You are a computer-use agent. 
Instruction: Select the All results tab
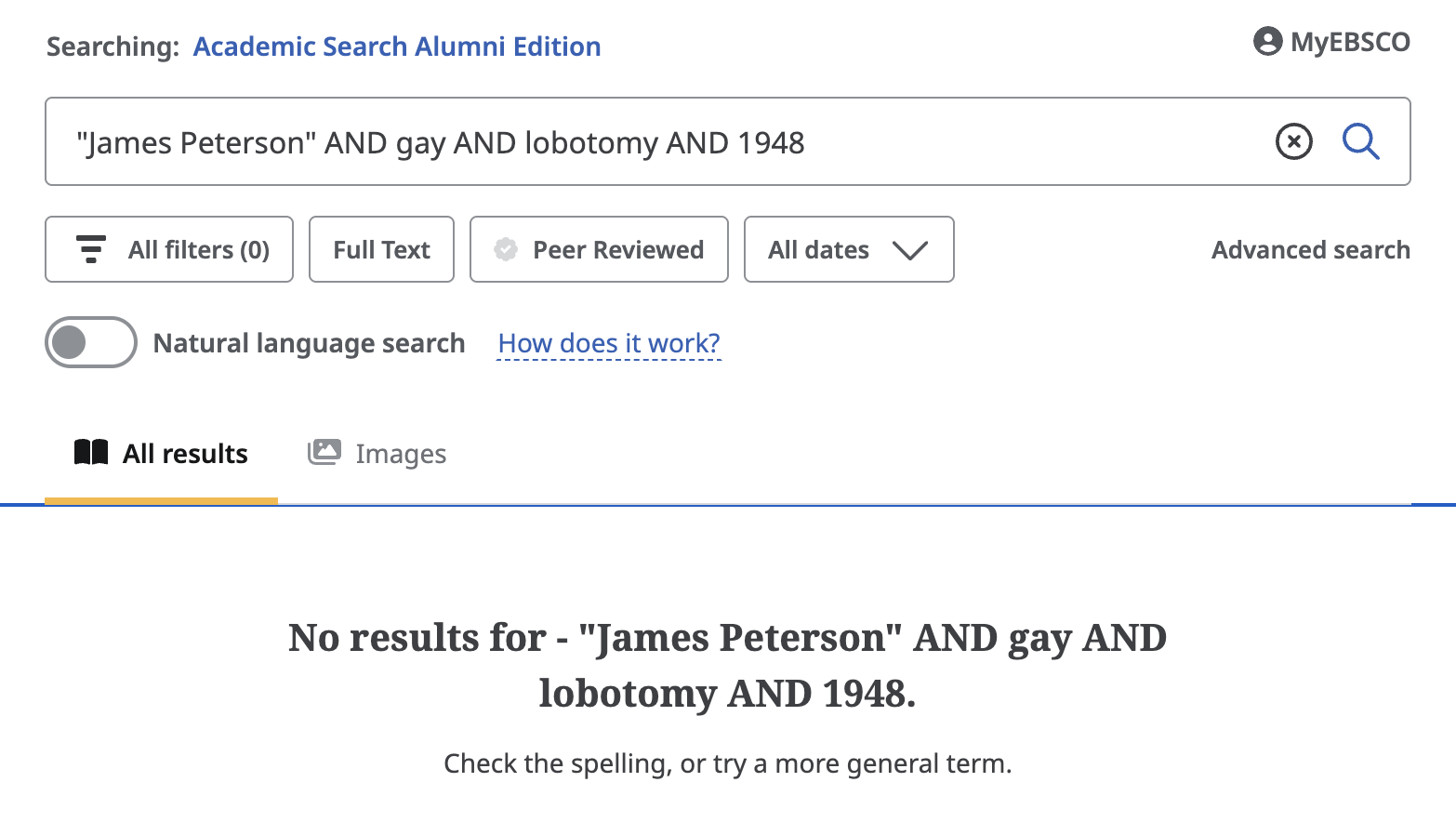coord(185,454)
